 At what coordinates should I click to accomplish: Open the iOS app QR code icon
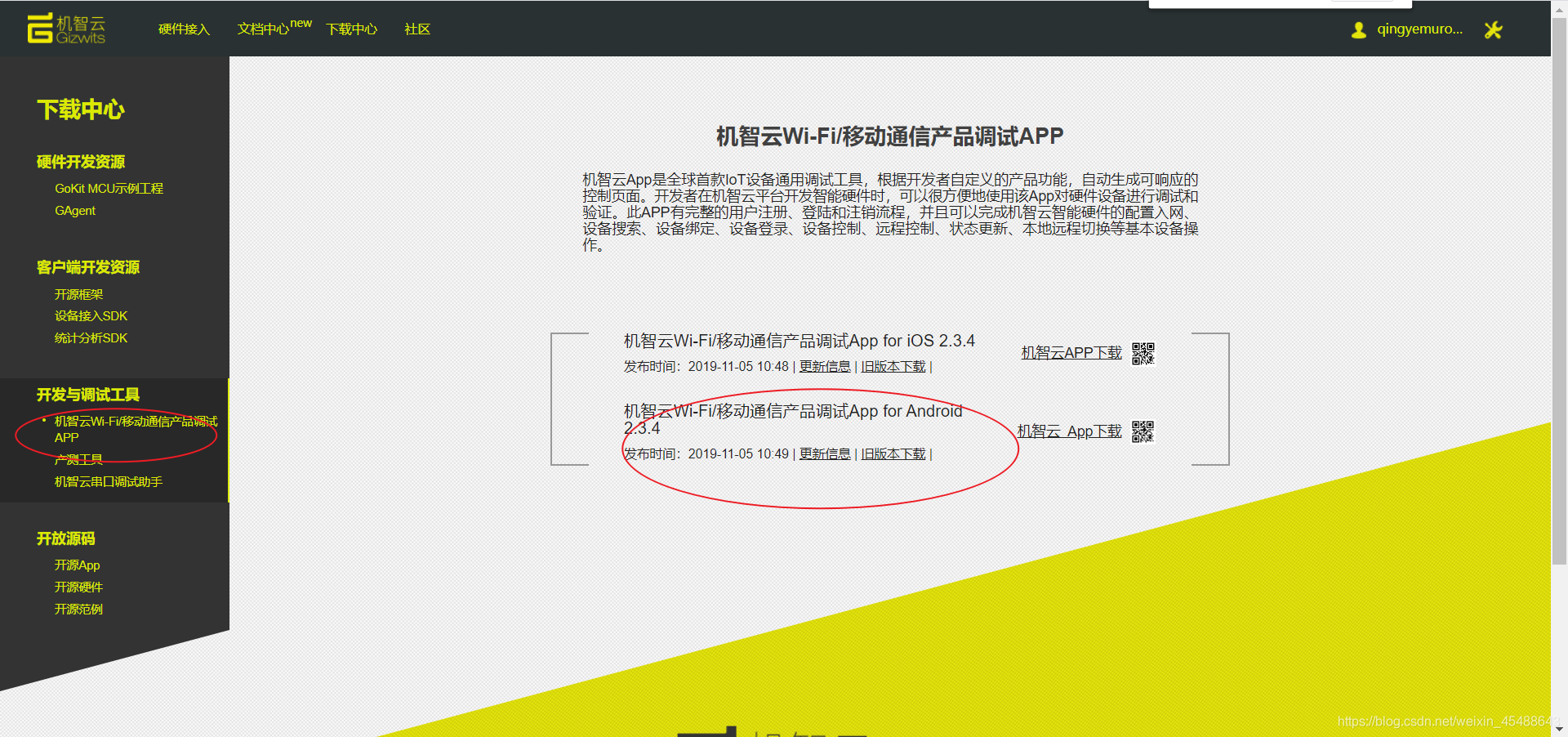1143,354
